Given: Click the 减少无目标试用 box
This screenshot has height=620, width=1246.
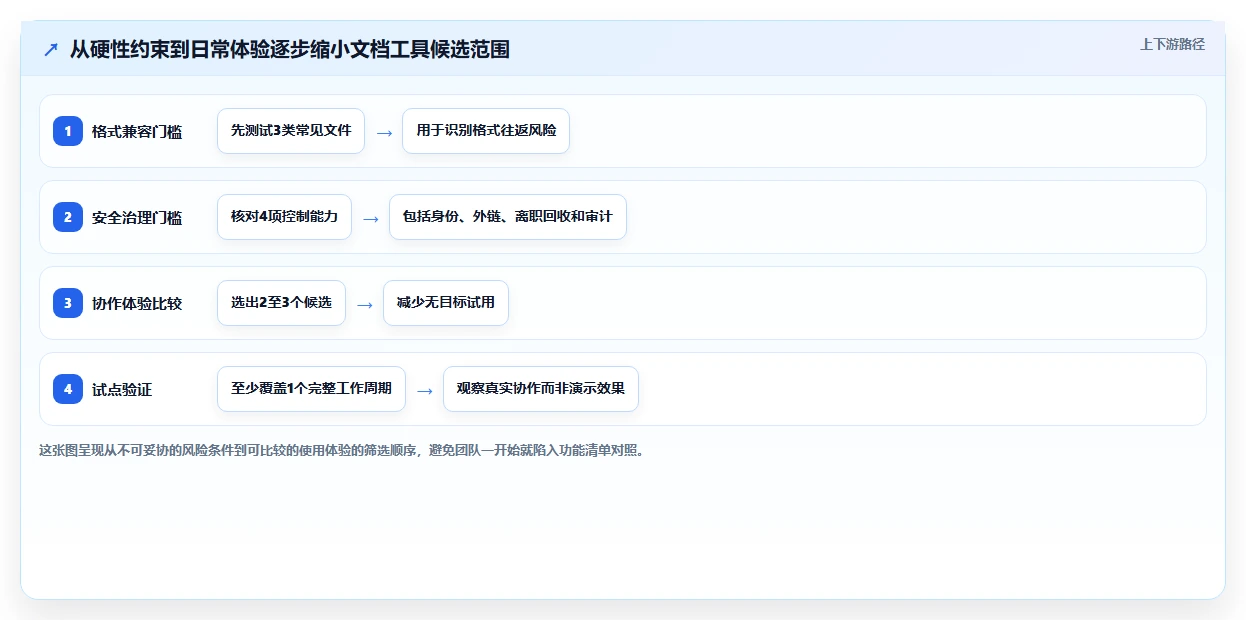Looking at the screenshot, I should pyautogui.click(x=446, y=303).
